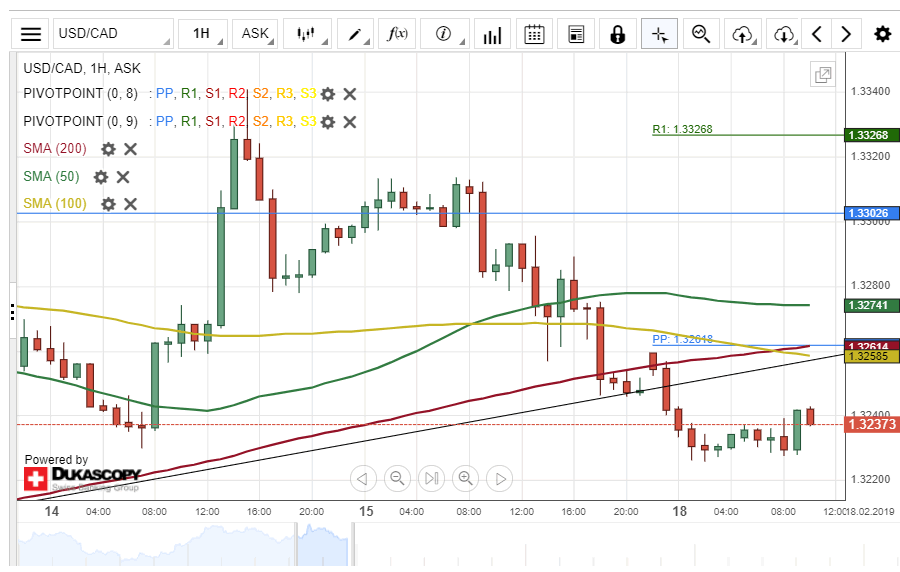Open the news panel icon
900x572 pixels.
tap(576, 34)
